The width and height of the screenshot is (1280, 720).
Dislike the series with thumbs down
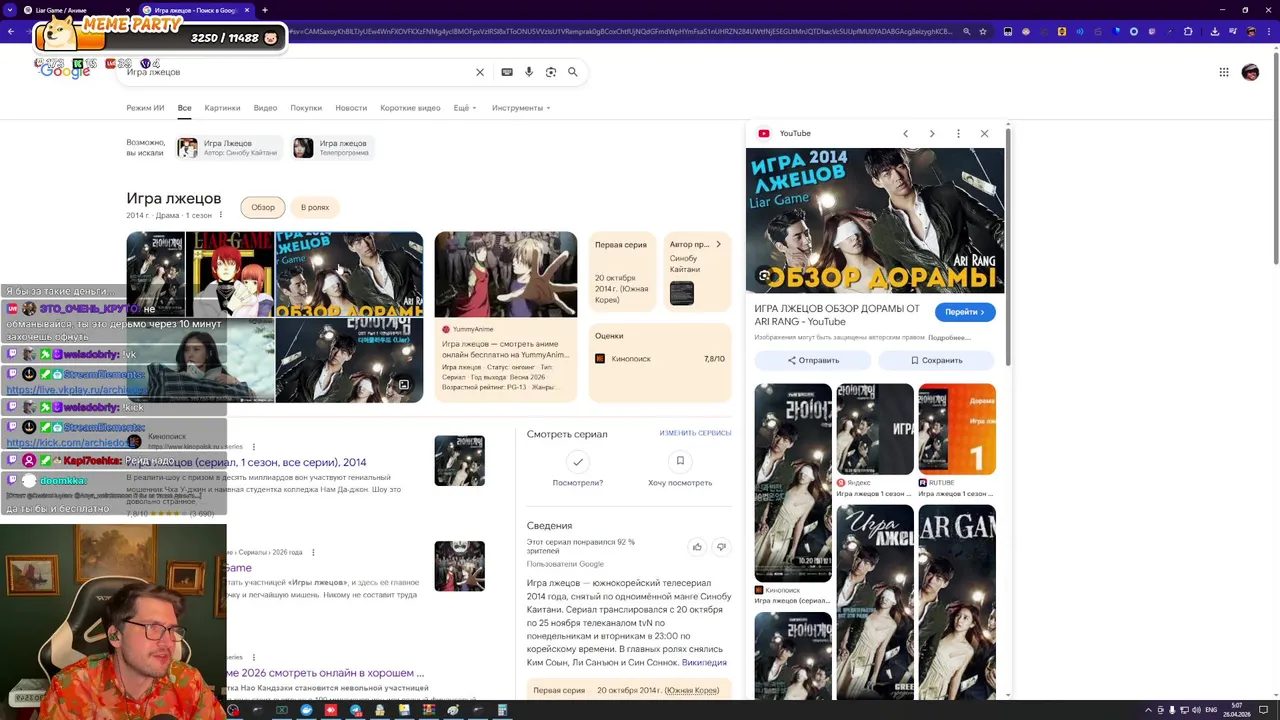pyautogui.click(x=721, y=546)
